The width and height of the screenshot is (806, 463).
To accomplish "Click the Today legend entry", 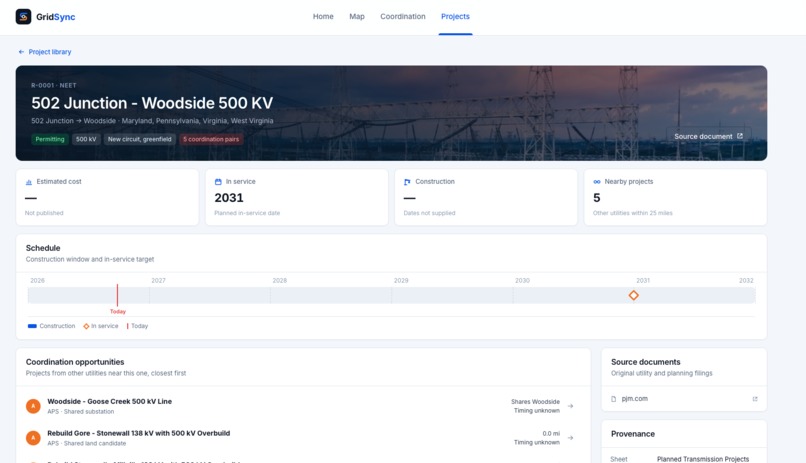I will (137, 326).
